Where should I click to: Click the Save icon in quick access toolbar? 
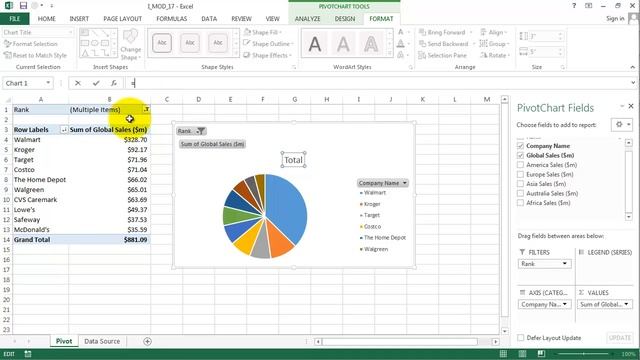[x=23, y=6]
